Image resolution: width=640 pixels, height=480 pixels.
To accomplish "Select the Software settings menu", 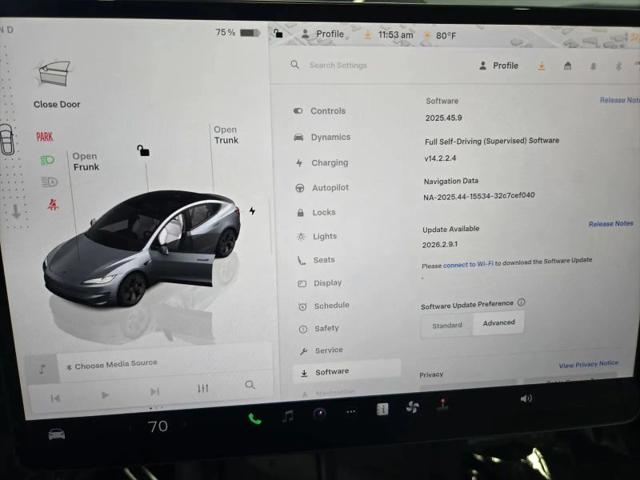I will click(346, 371).
